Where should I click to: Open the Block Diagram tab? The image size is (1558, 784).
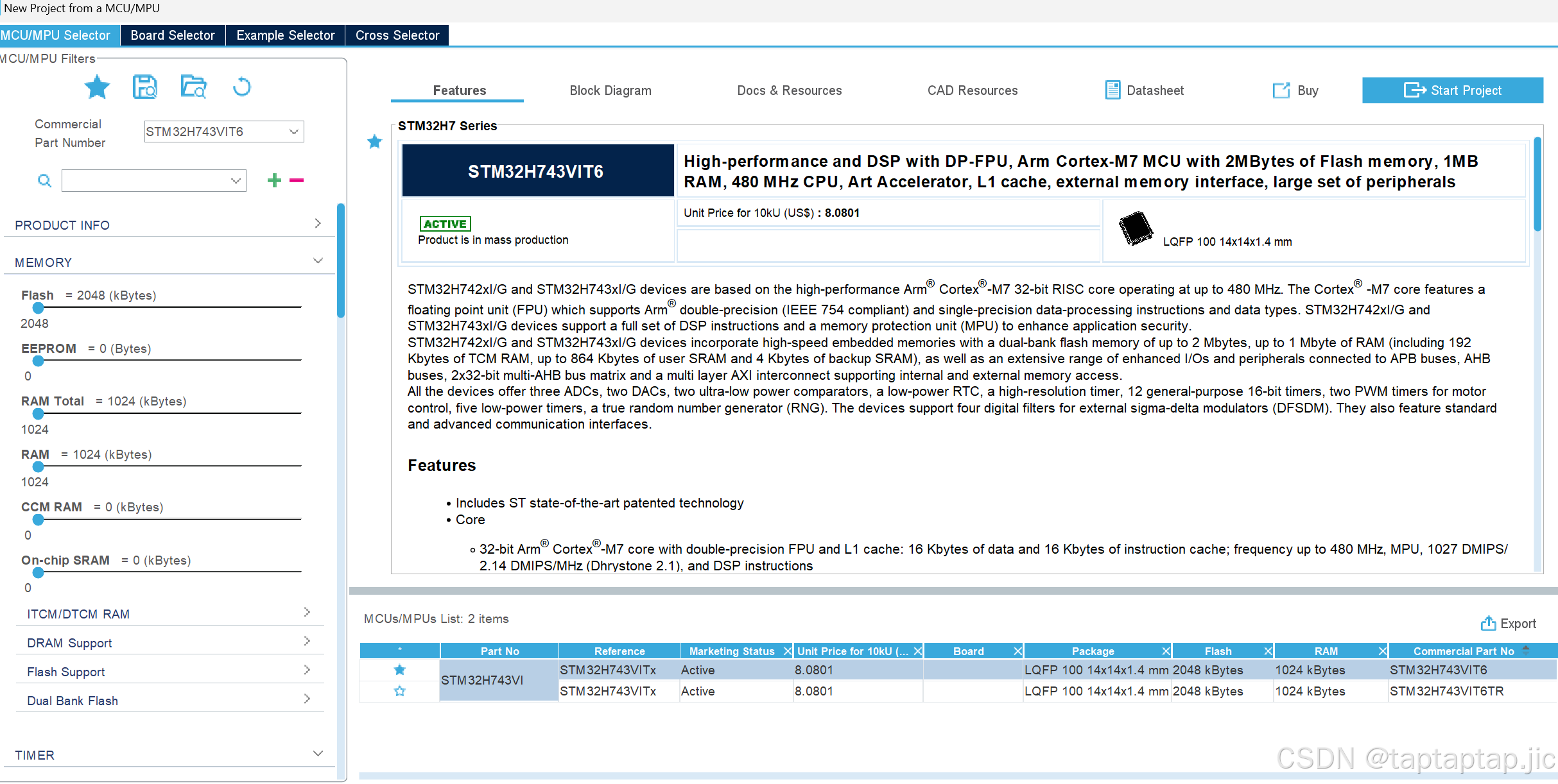point(610,90)
